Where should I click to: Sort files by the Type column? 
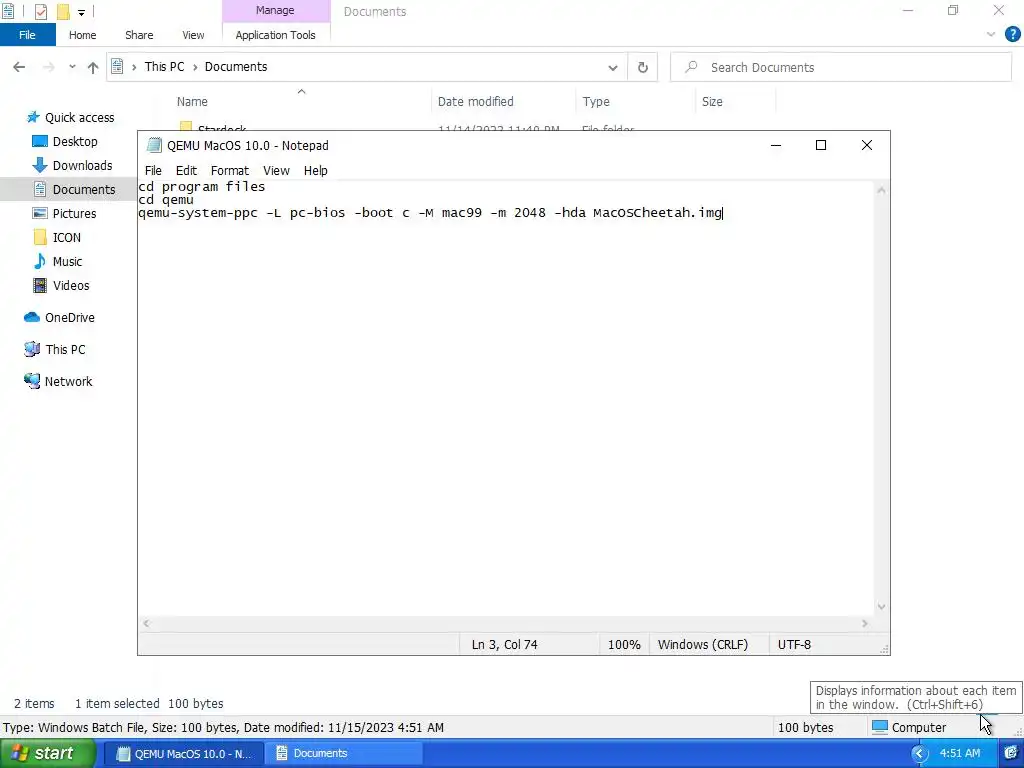[596, 101]
